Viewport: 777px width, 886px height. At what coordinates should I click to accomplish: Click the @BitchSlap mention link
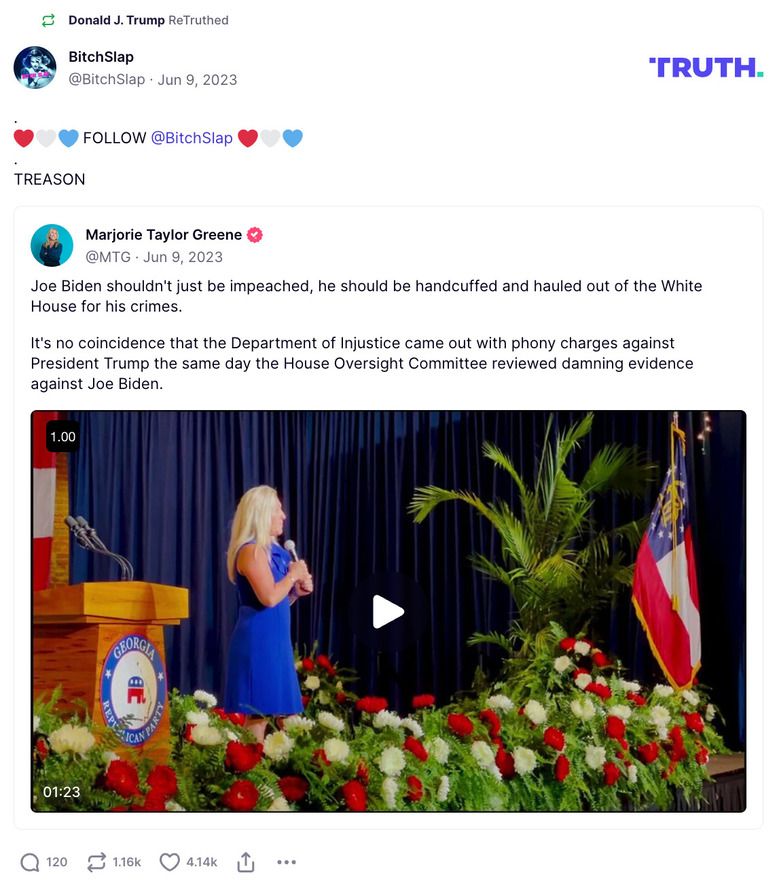coord(192,138)
